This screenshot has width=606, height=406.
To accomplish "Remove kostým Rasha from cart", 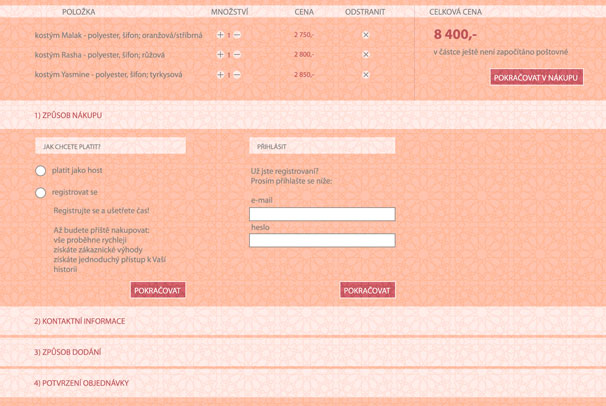I will pos(365,55).
